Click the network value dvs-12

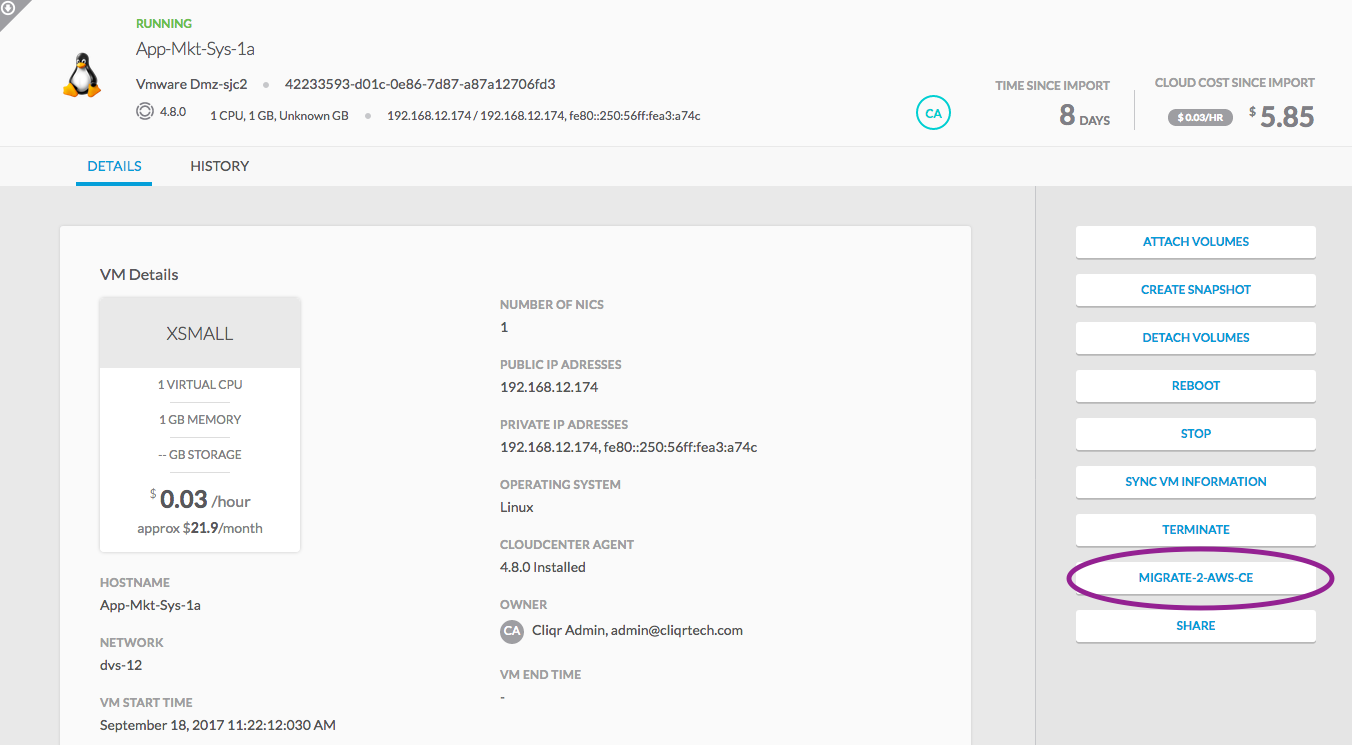121,665
